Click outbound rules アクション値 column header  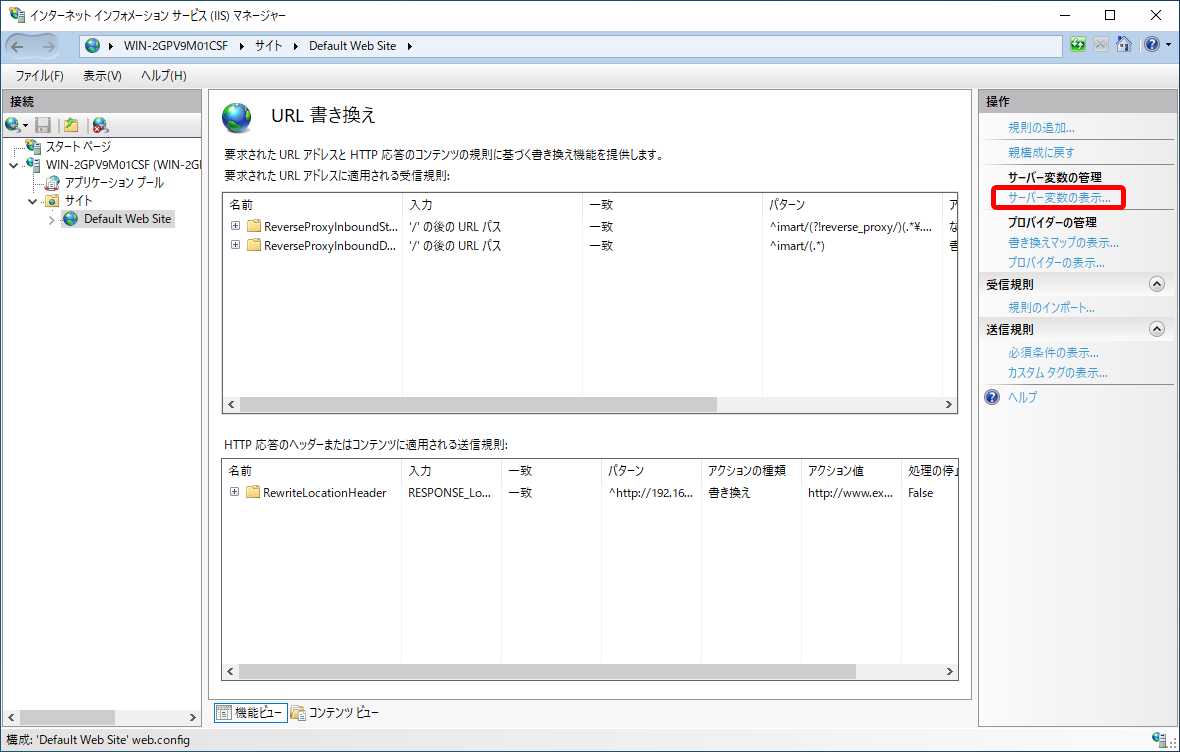(851, 470)
